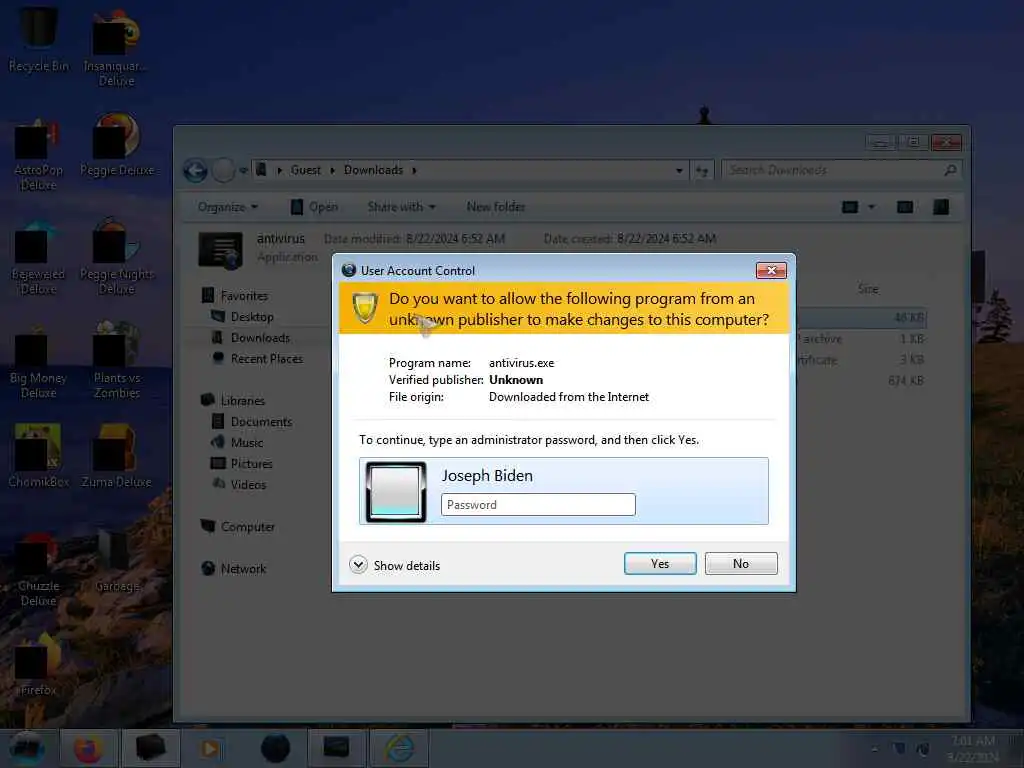The width and height of the screenshot is (1024, 768).
Task: Click the Explorer Back navigation arrow
Action: (x=195, y=171)
